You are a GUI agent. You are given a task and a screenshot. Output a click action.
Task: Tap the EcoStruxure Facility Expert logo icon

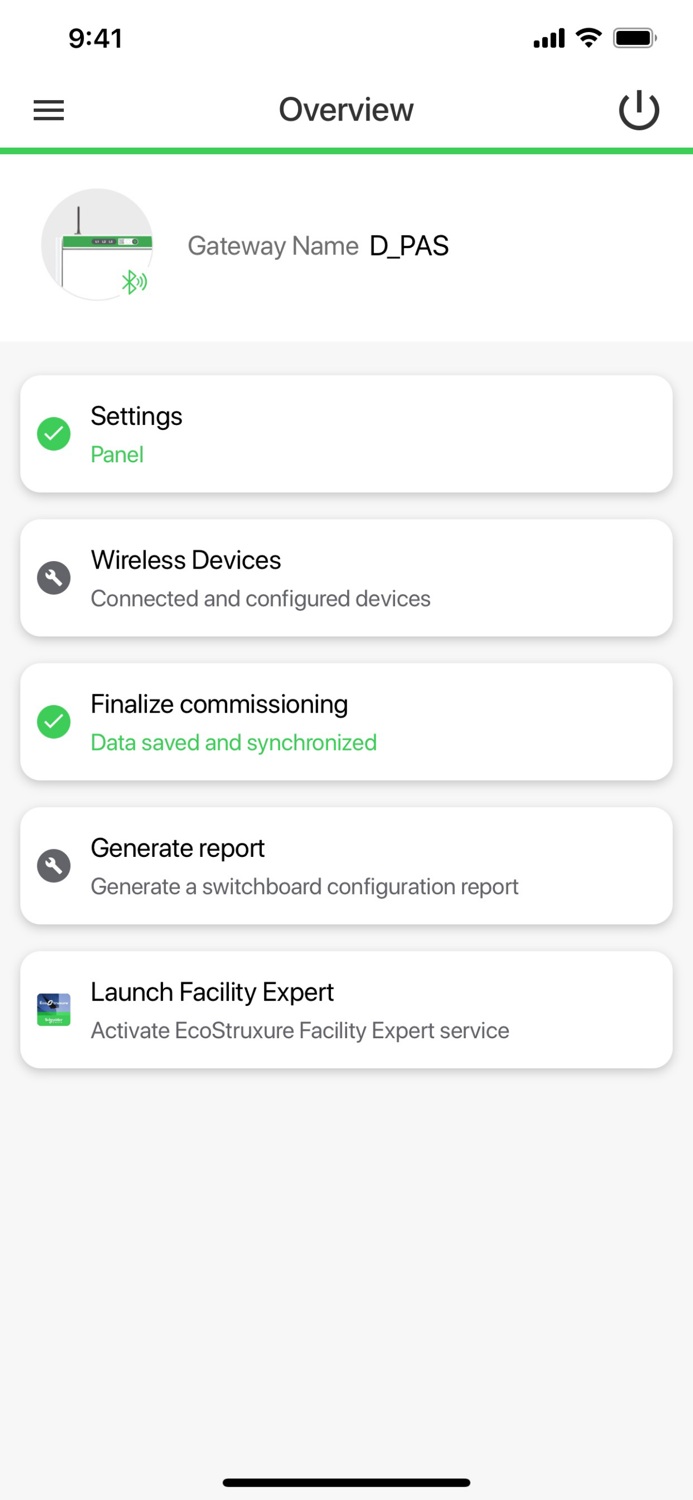[x=53, y=1009]
